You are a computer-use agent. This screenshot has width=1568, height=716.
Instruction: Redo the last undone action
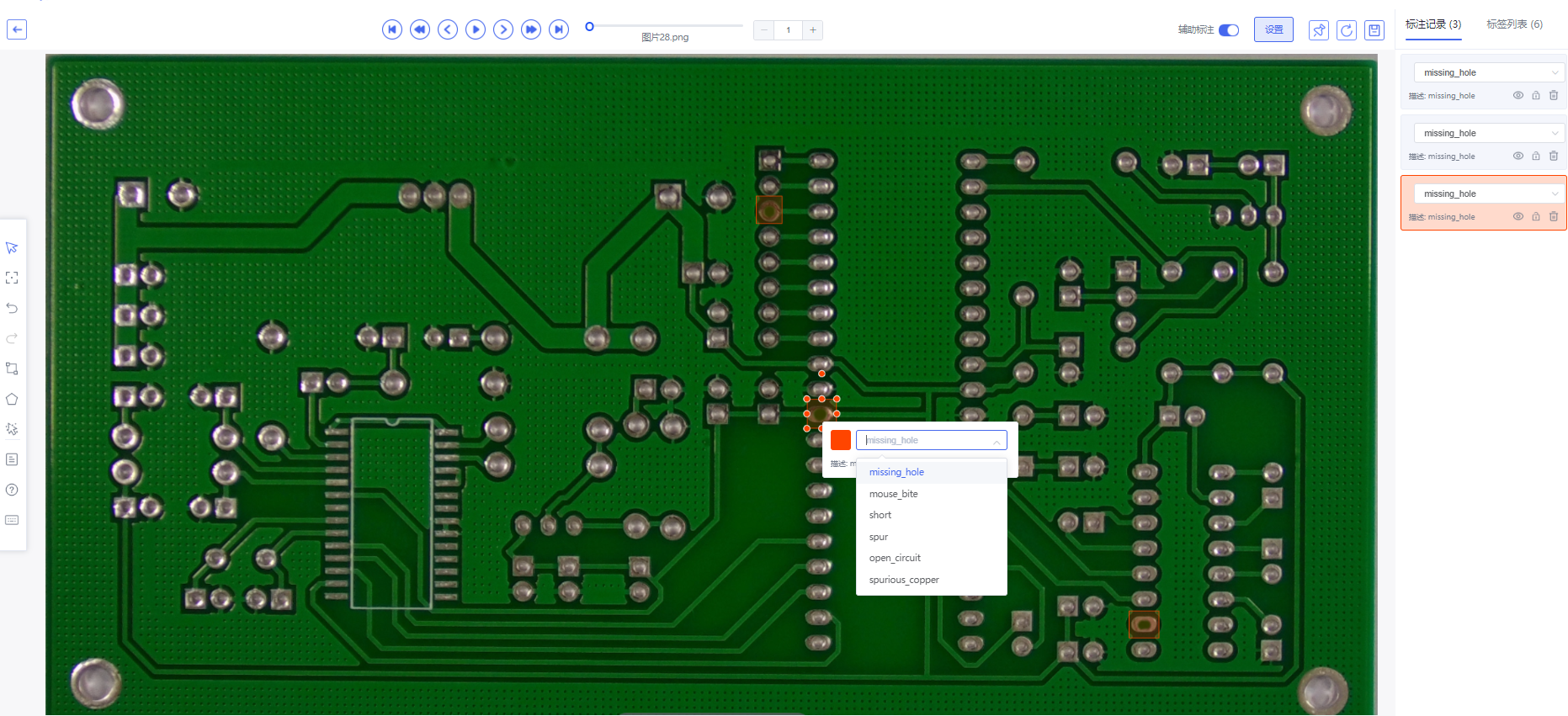[12, 338]
